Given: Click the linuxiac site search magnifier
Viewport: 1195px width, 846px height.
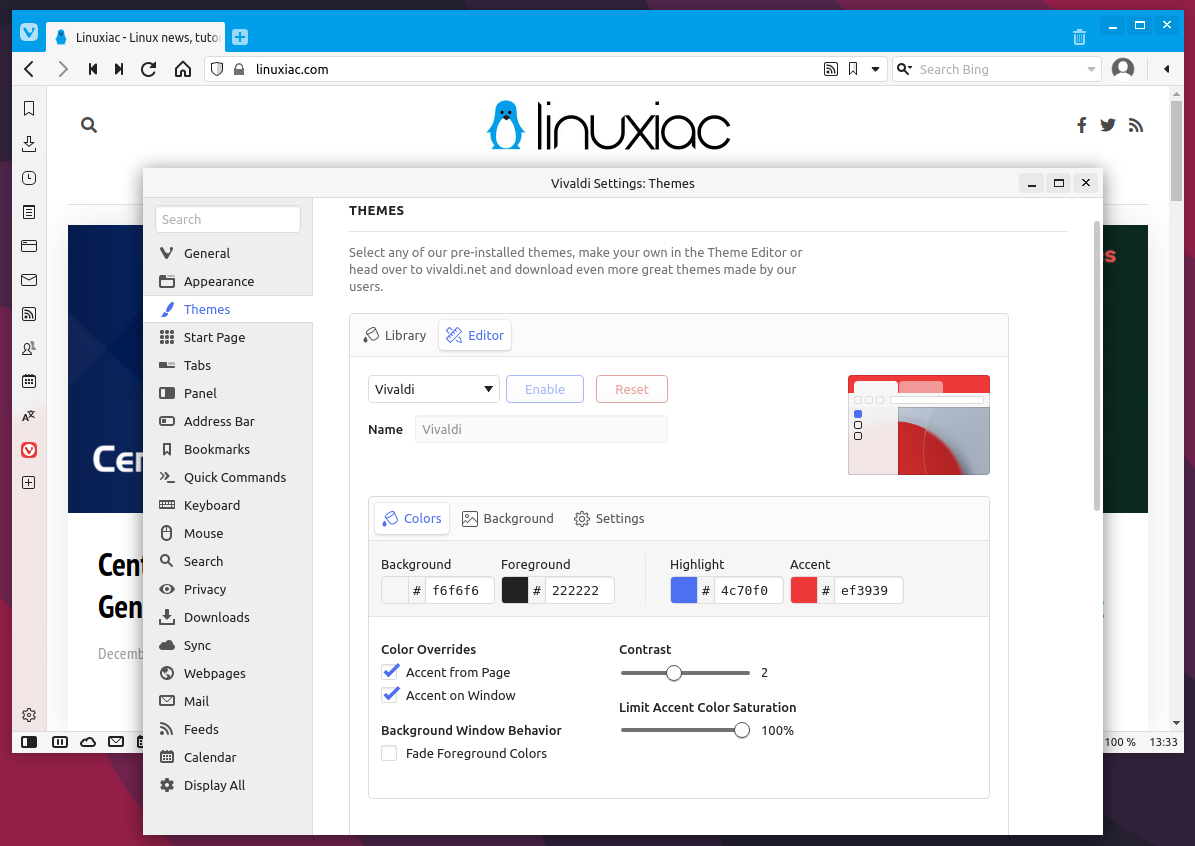Looking at the screenshot, I should click(x=89, y=125).
